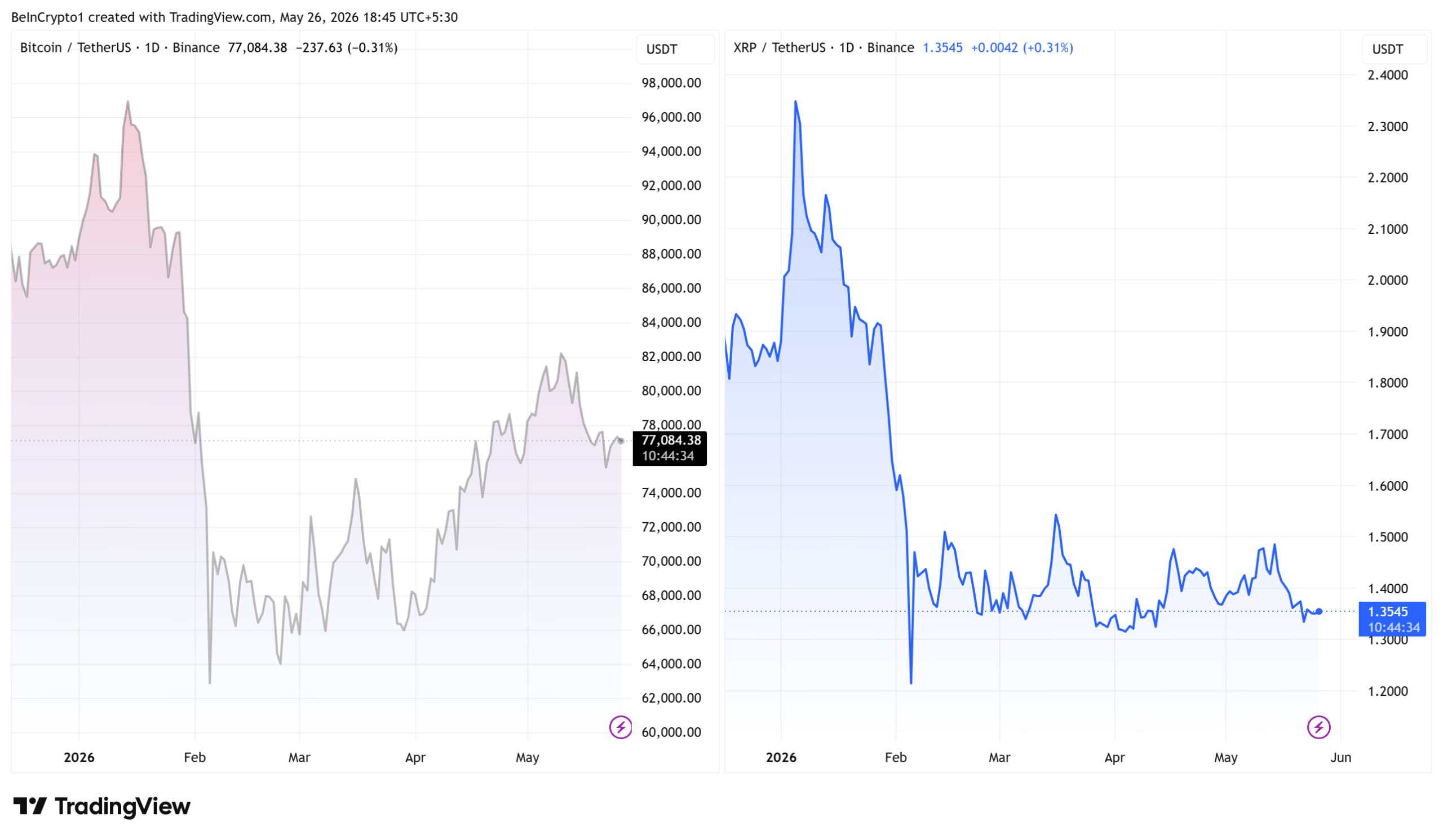Click the 2.4000 label on the XRP axis
This screenshot has width=1443, height=840.
pos(1387,75)
